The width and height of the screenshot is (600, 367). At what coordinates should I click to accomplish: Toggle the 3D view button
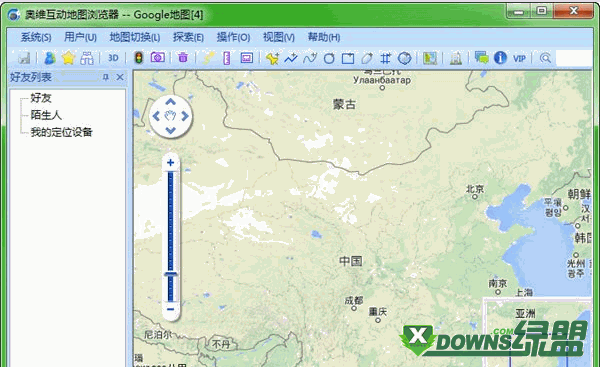pos(113,58)
